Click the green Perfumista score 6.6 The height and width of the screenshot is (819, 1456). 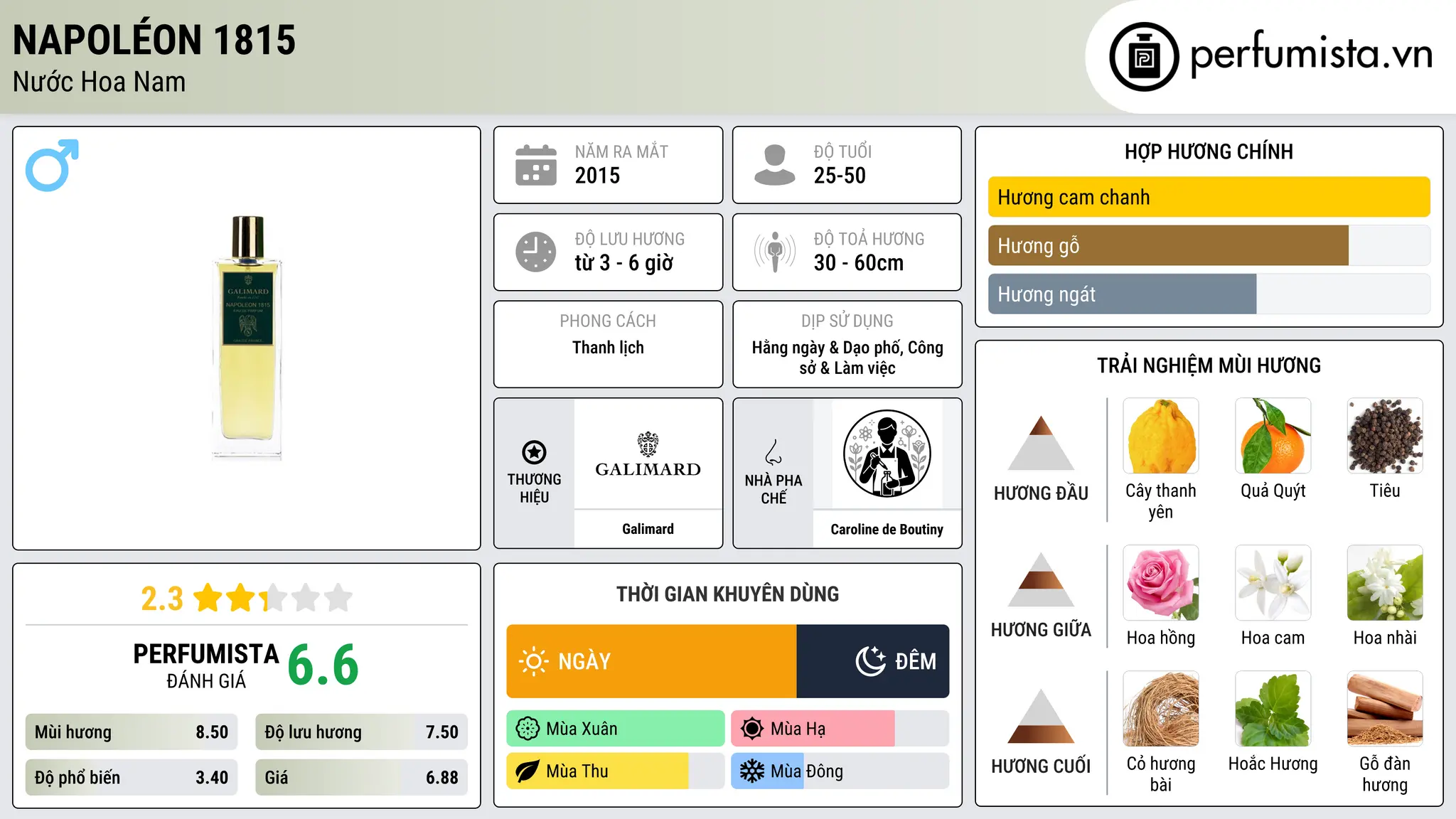click(x=323, y=665)
